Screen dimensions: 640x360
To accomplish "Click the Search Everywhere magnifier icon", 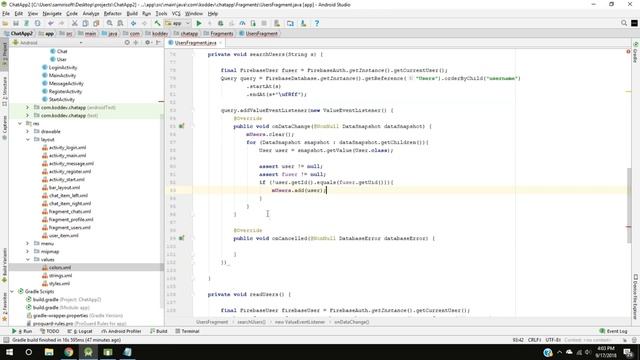I will point(624,23).
